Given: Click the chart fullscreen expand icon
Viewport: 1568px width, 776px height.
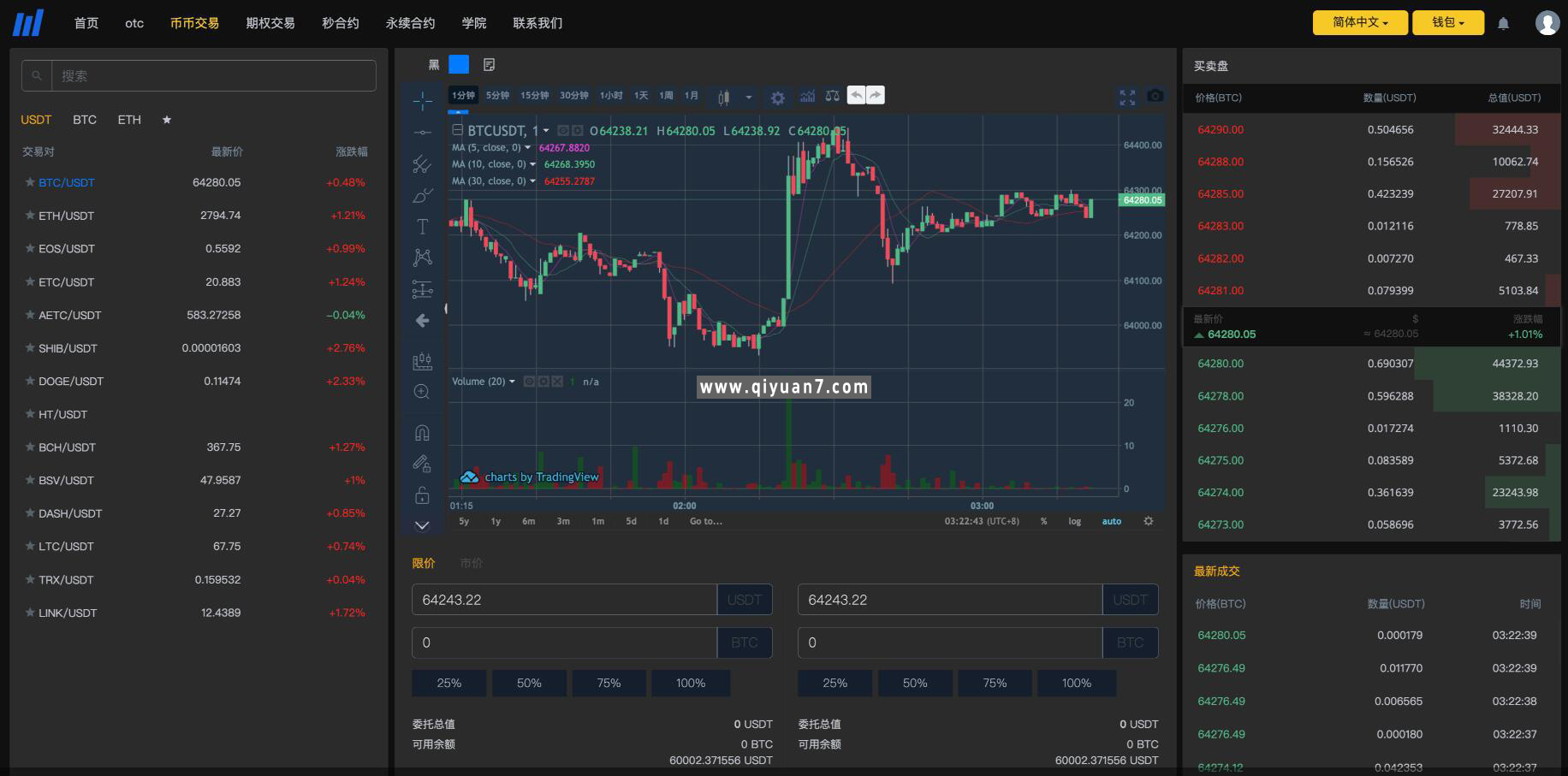Looking at the screenshot, I should click(x=1126, y=98).
